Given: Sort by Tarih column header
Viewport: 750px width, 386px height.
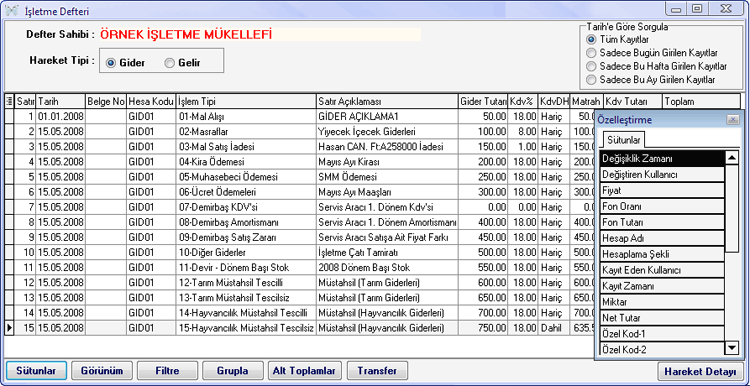Looking at the screenshot, I should point(60,101).
